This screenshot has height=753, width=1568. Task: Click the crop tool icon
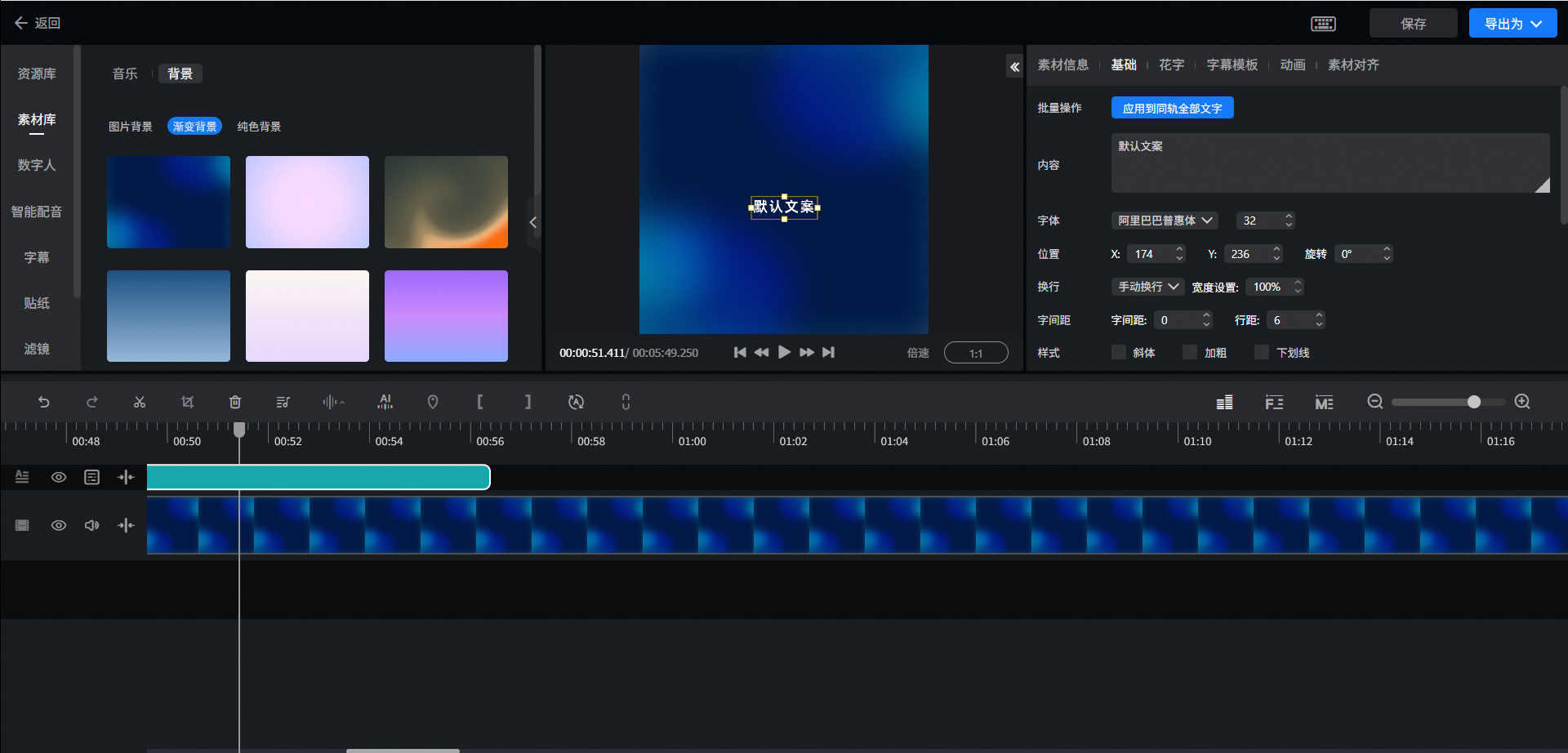tap(187, 402)
